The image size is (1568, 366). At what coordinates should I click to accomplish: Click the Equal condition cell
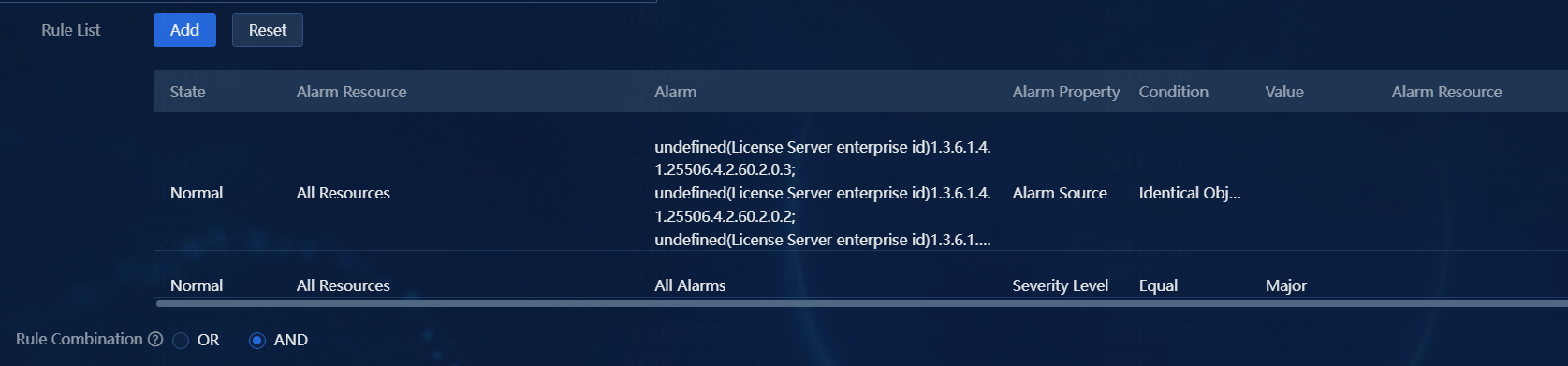click(1158, 285)
